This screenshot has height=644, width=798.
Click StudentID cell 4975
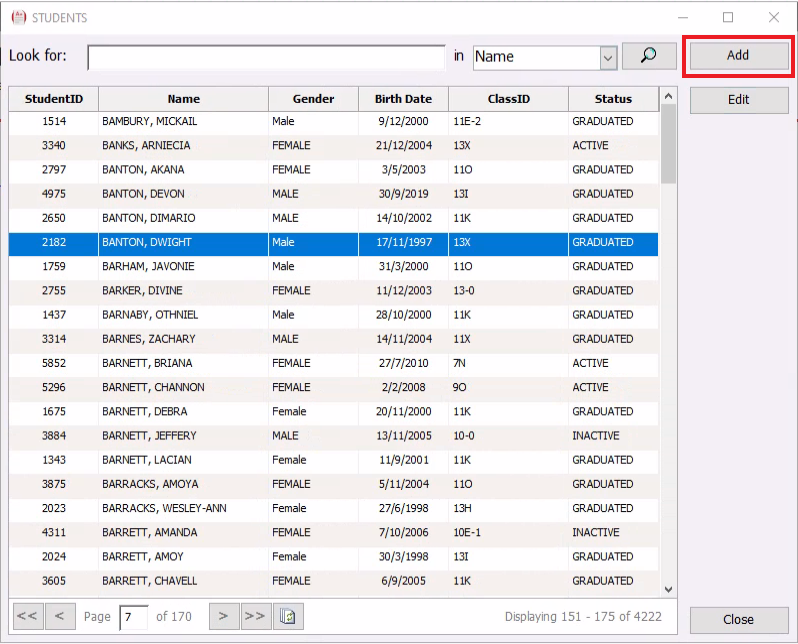pos(54,194)
